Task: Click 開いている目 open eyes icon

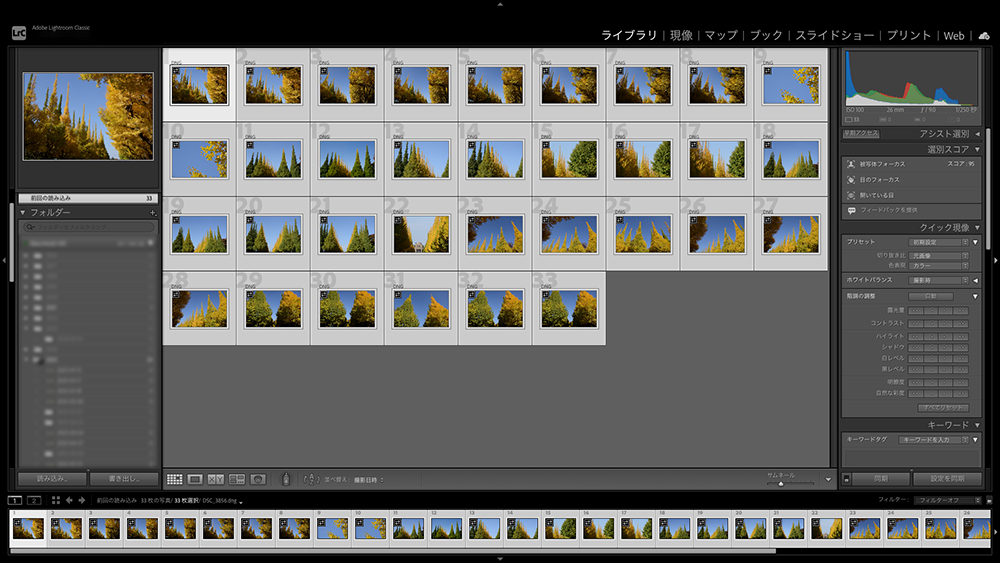Action: click(x=851, y=195)
